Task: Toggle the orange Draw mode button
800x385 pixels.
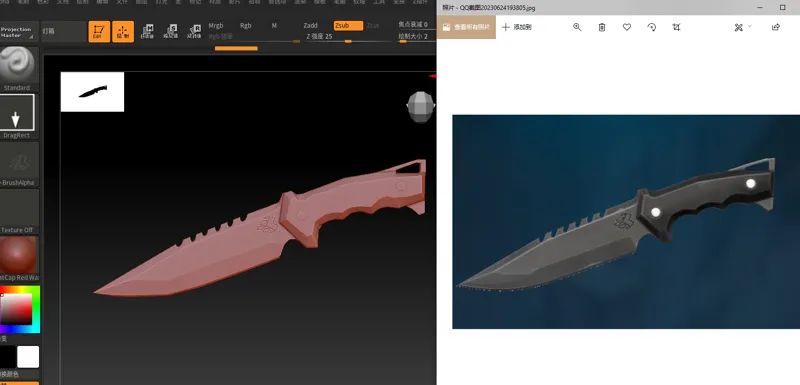Action: (x=123, y=32)
